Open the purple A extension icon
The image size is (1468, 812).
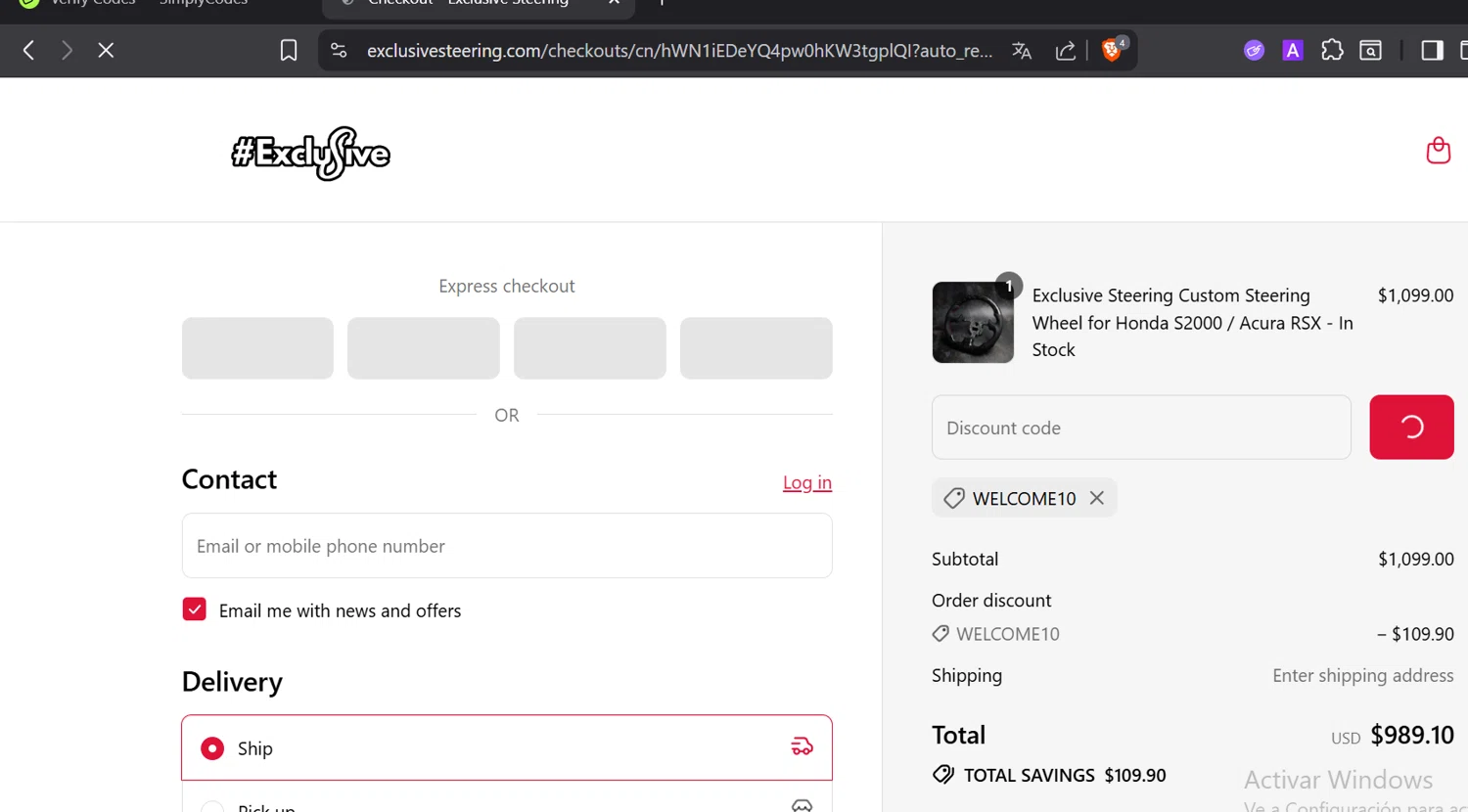pos(1293,50)
